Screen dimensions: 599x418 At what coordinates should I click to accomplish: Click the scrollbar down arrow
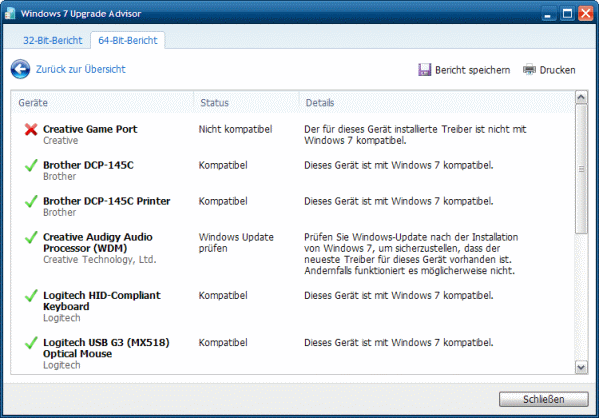[581, 368]
